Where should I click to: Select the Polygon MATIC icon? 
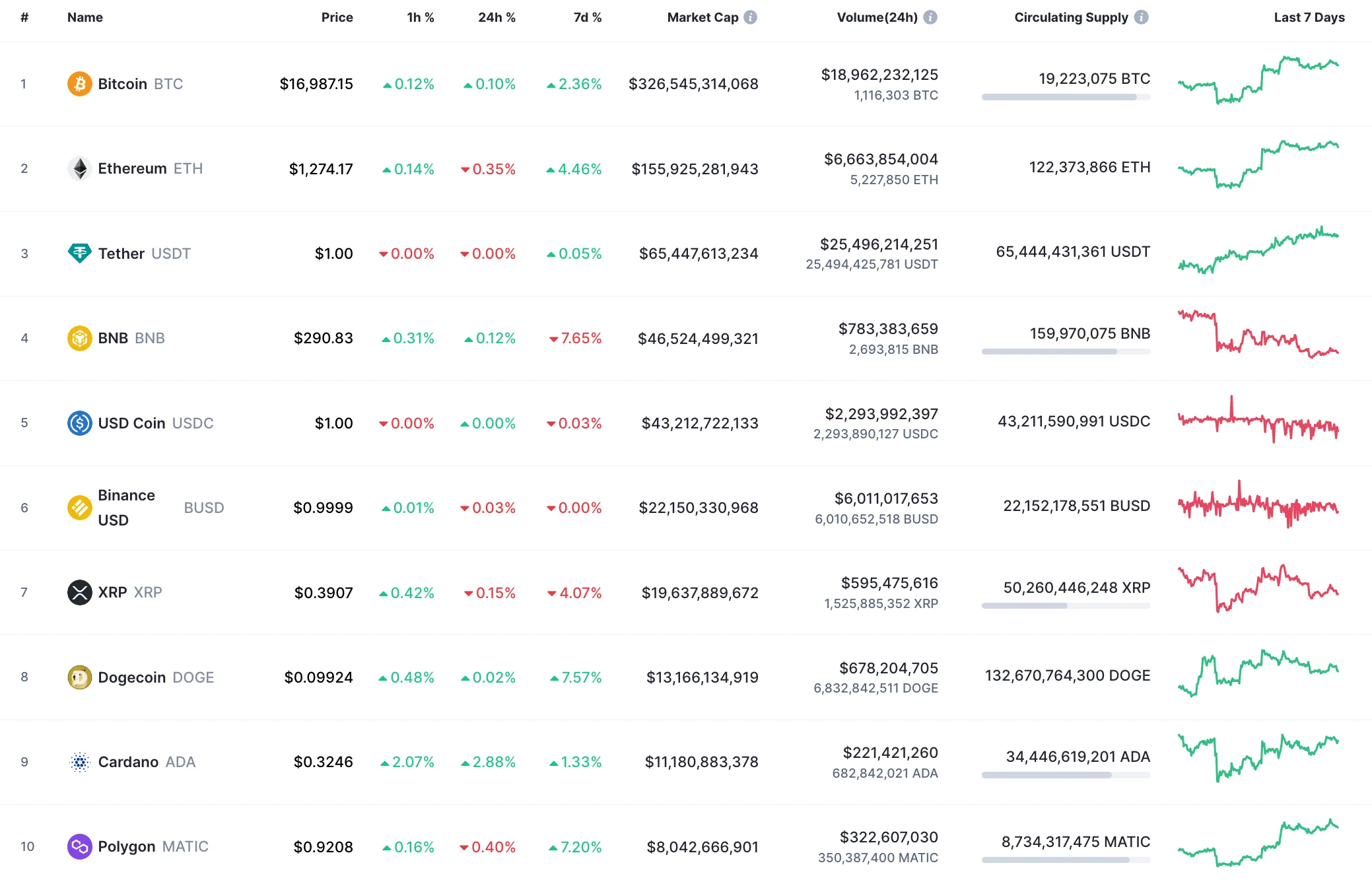(79, 846)
